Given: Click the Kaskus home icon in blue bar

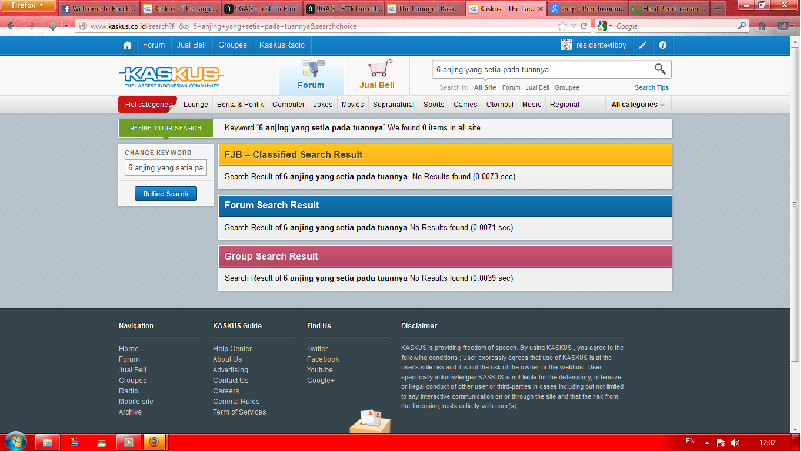Looking at the screenshot, I should pyautogui.click(x=127, y=45).
